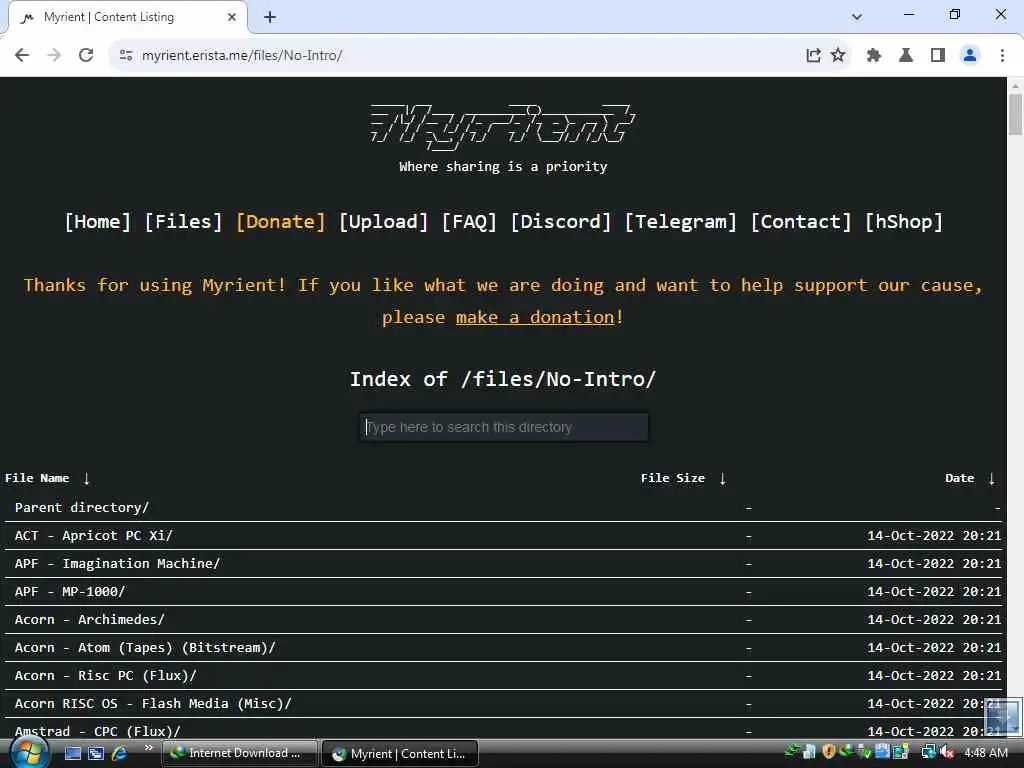
Task: Open Chrome three-dot menu
Action: 1002,56
